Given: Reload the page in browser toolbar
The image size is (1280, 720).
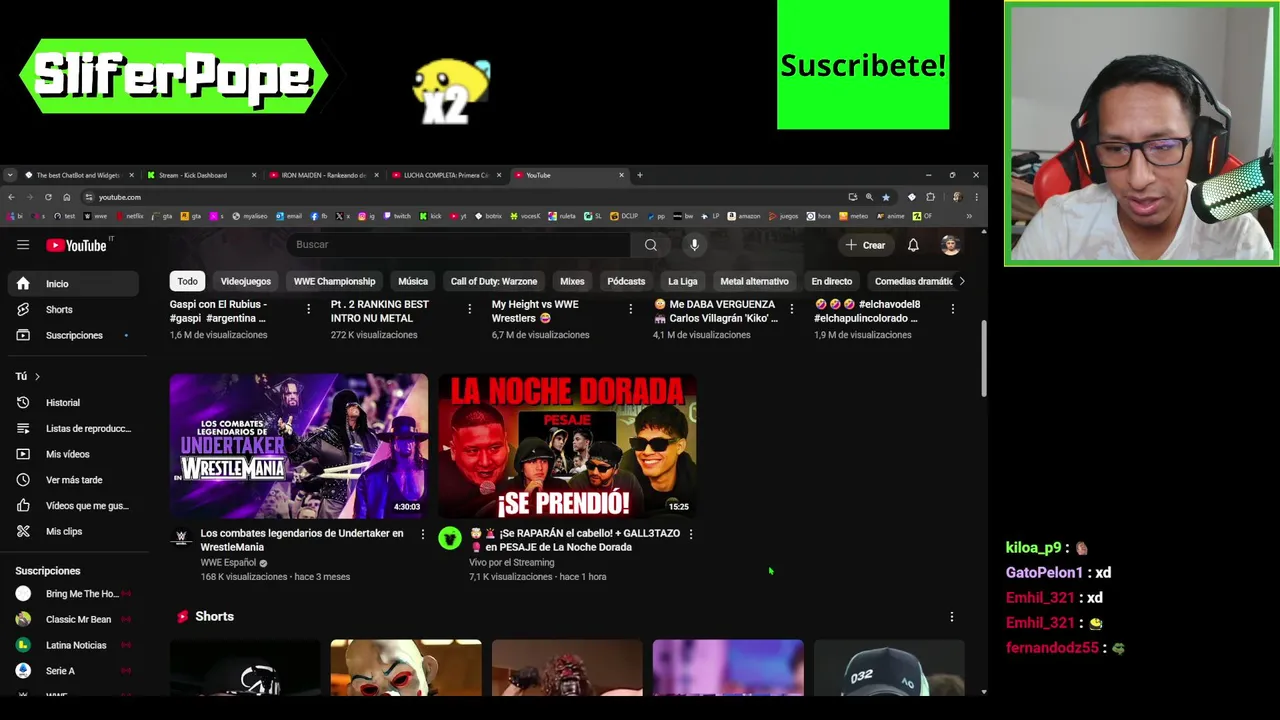Looking at the screenshot, I should pyautogui.click(x=48, y=197).
